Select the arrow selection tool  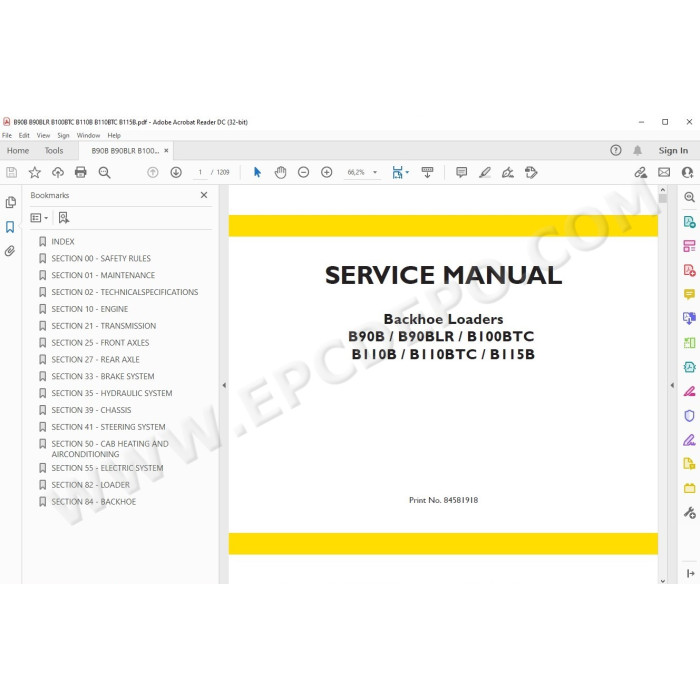[x=257, y=172]
